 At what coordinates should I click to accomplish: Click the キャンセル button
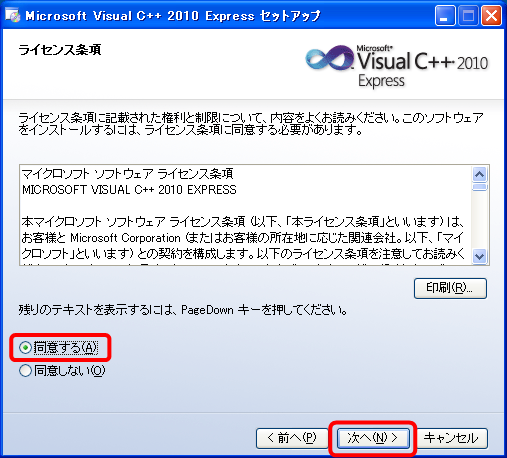tap(451, 438)
